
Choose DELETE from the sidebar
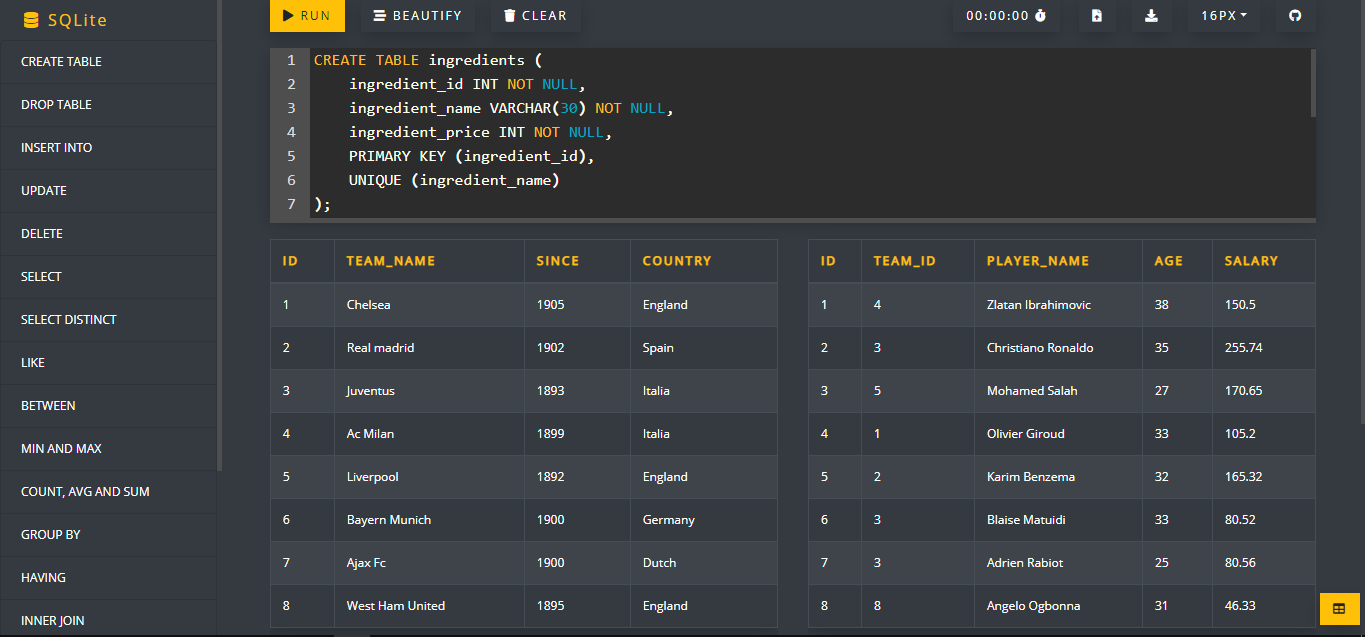pos(108,234)
